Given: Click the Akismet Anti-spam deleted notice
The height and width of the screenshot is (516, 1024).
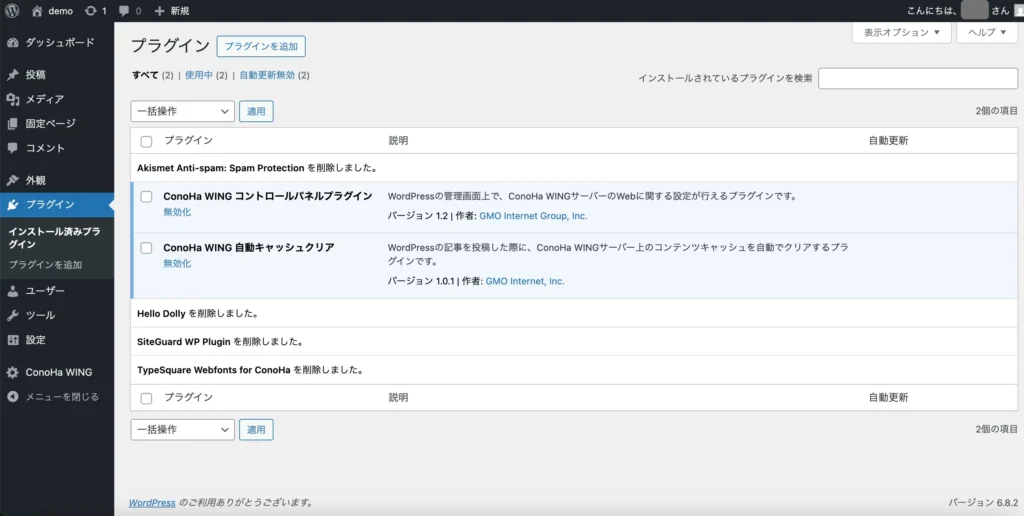Looking at the screenshot, I should [257, 168].
